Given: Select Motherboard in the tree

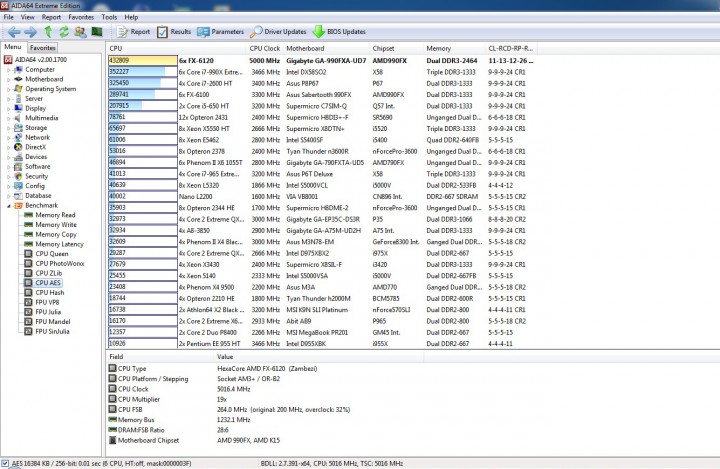Looking at the screenshot, I should 44,79.
